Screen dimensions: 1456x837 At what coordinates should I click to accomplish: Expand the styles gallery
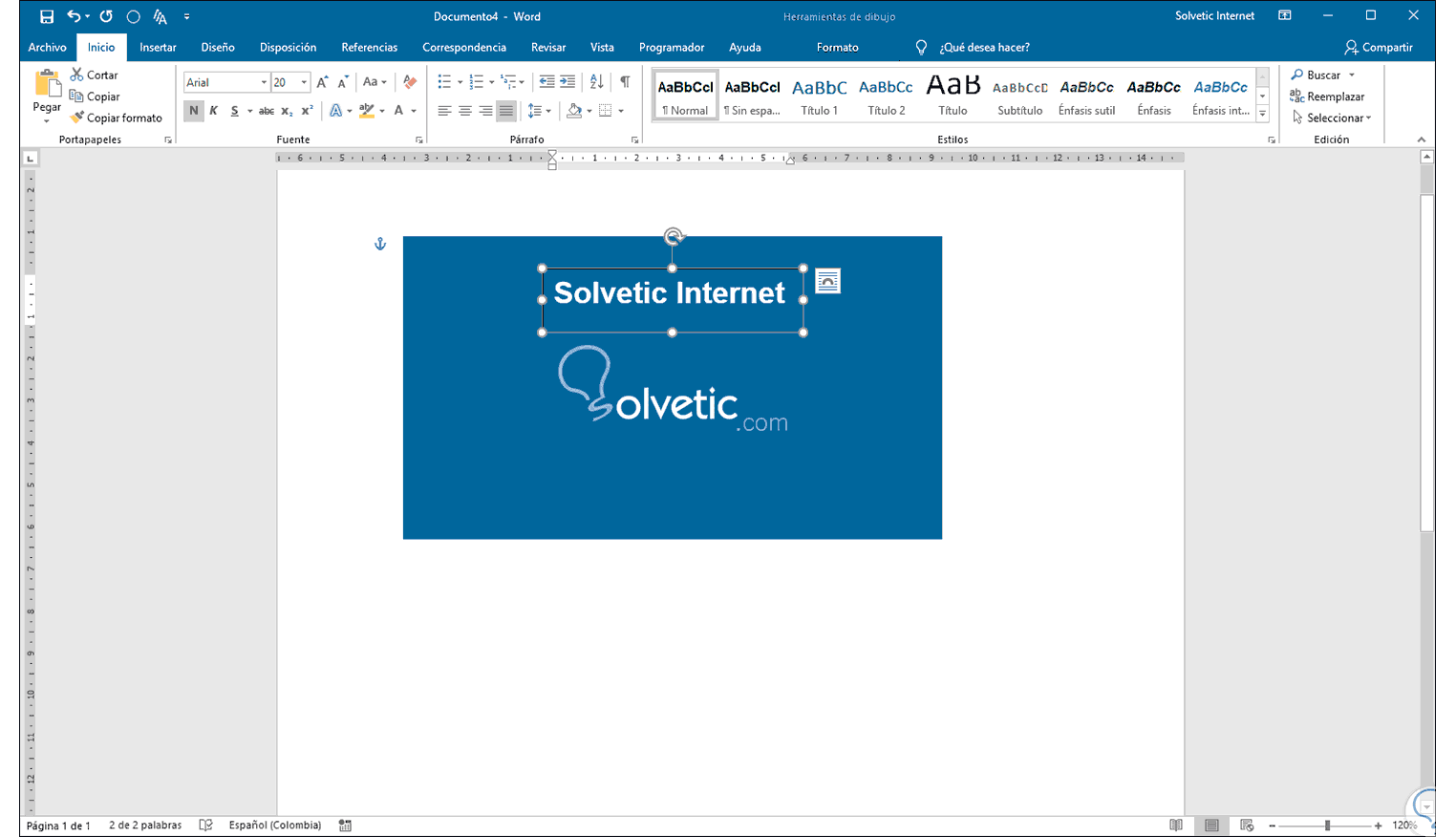1262,114
